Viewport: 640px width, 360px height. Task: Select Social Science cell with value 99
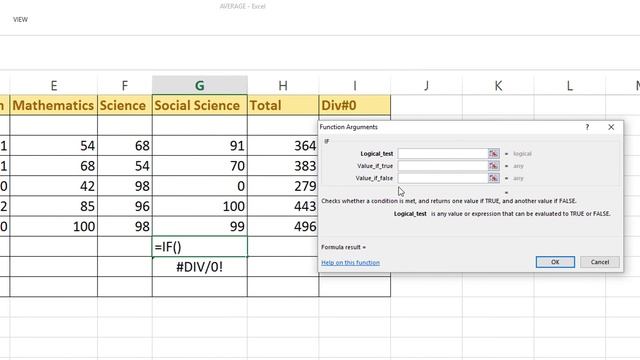tap(200, 226)
